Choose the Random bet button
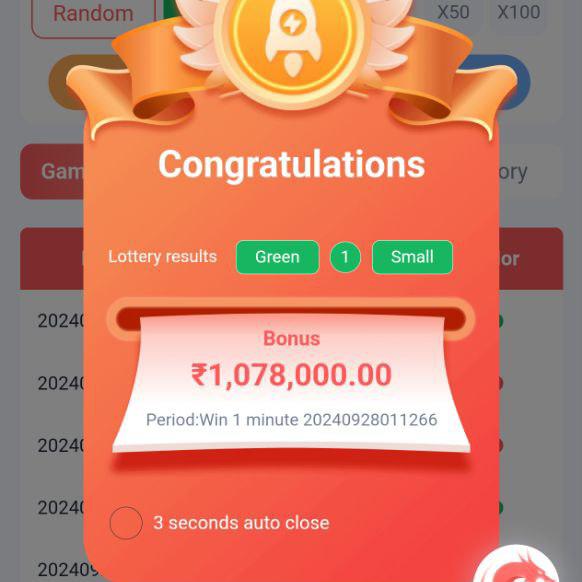 93,15
